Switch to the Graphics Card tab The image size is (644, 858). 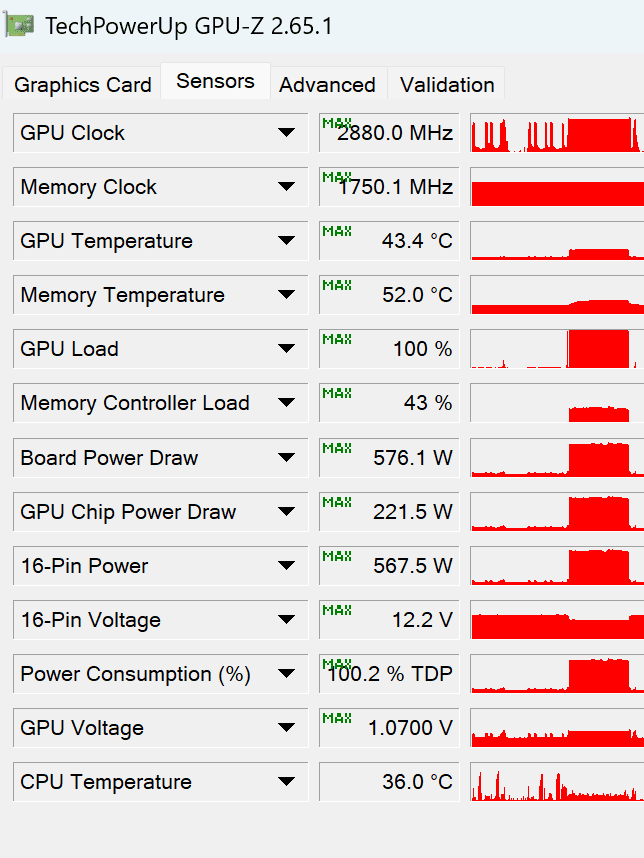(82, 85)
